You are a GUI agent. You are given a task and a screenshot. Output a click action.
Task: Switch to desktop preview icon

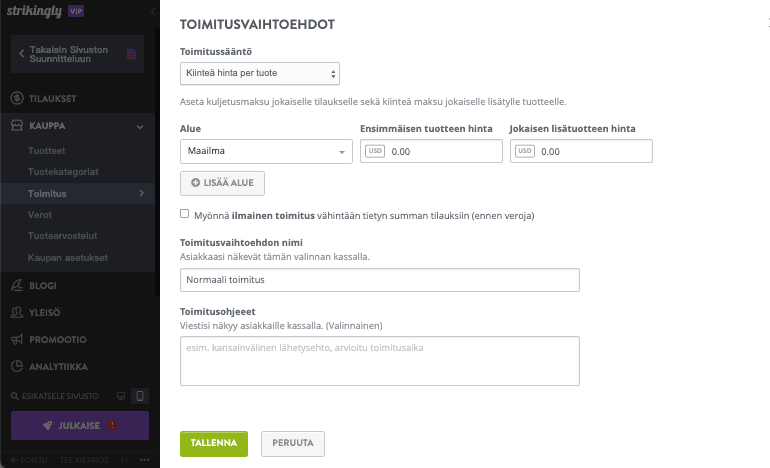(121, 396)
